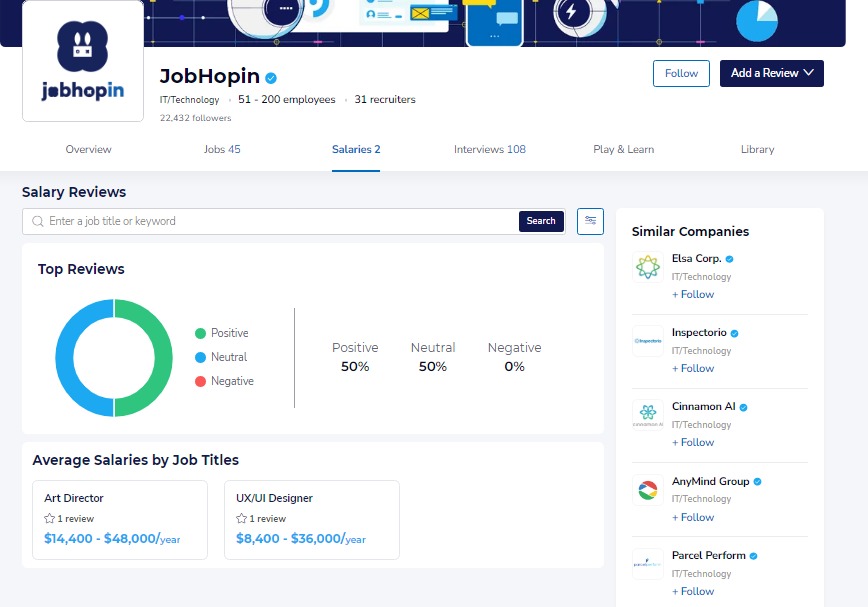
Task: Expand the Add a Review dropdown
Action: point(772,74)
